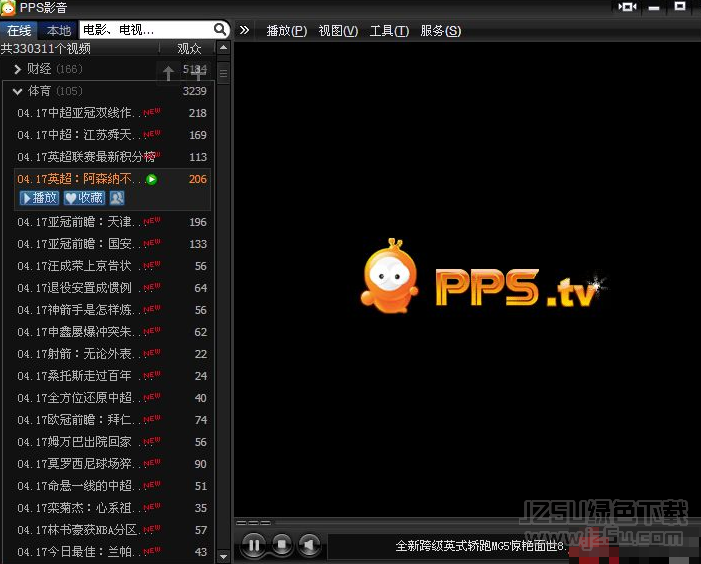Switch to the 本地 tab
The image size is (701, 564).
point(59,30)
